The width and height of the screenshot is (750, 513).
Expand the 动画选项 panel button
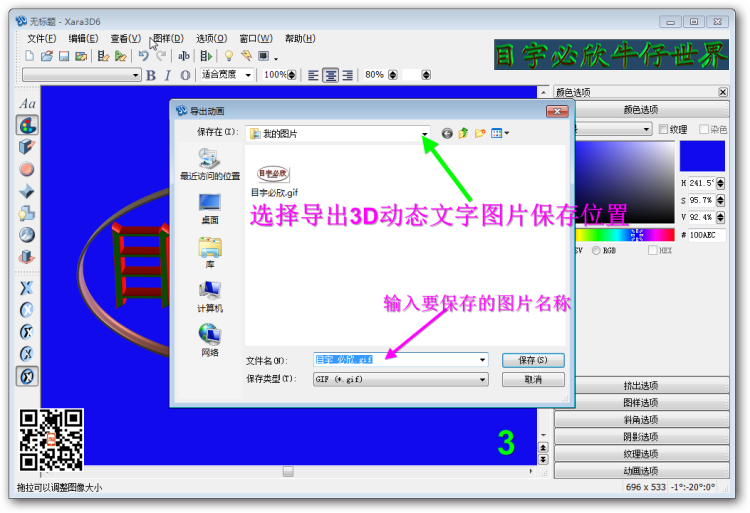(x=641, y=471)
